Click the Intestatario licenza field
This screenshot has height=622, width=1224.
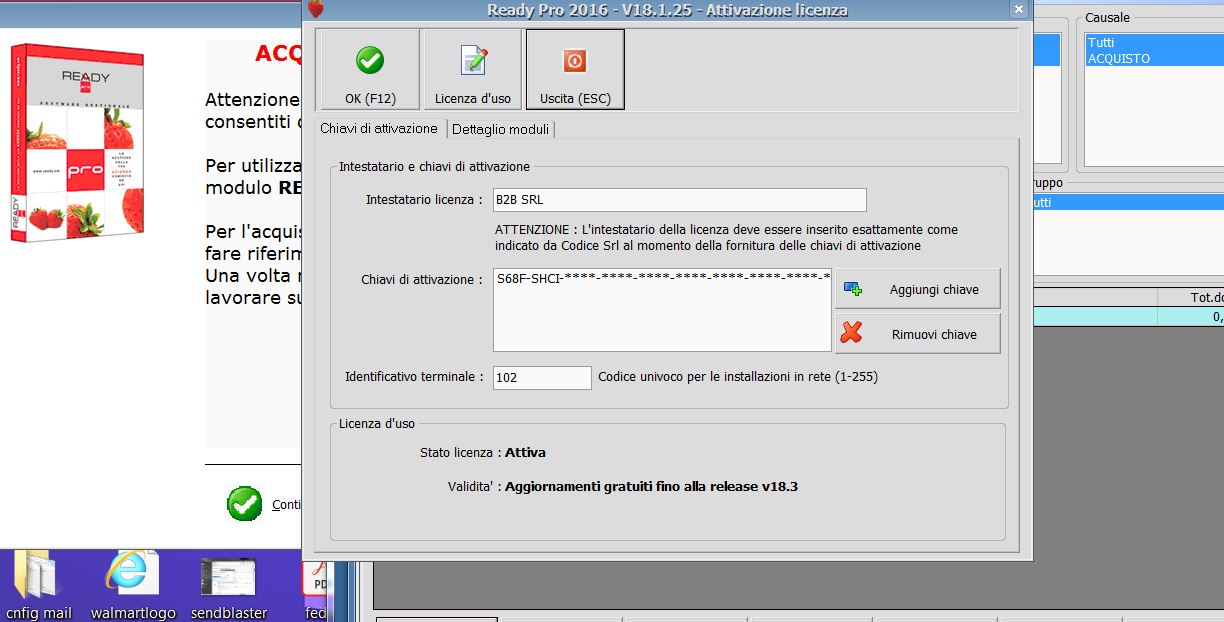(680, 200)
